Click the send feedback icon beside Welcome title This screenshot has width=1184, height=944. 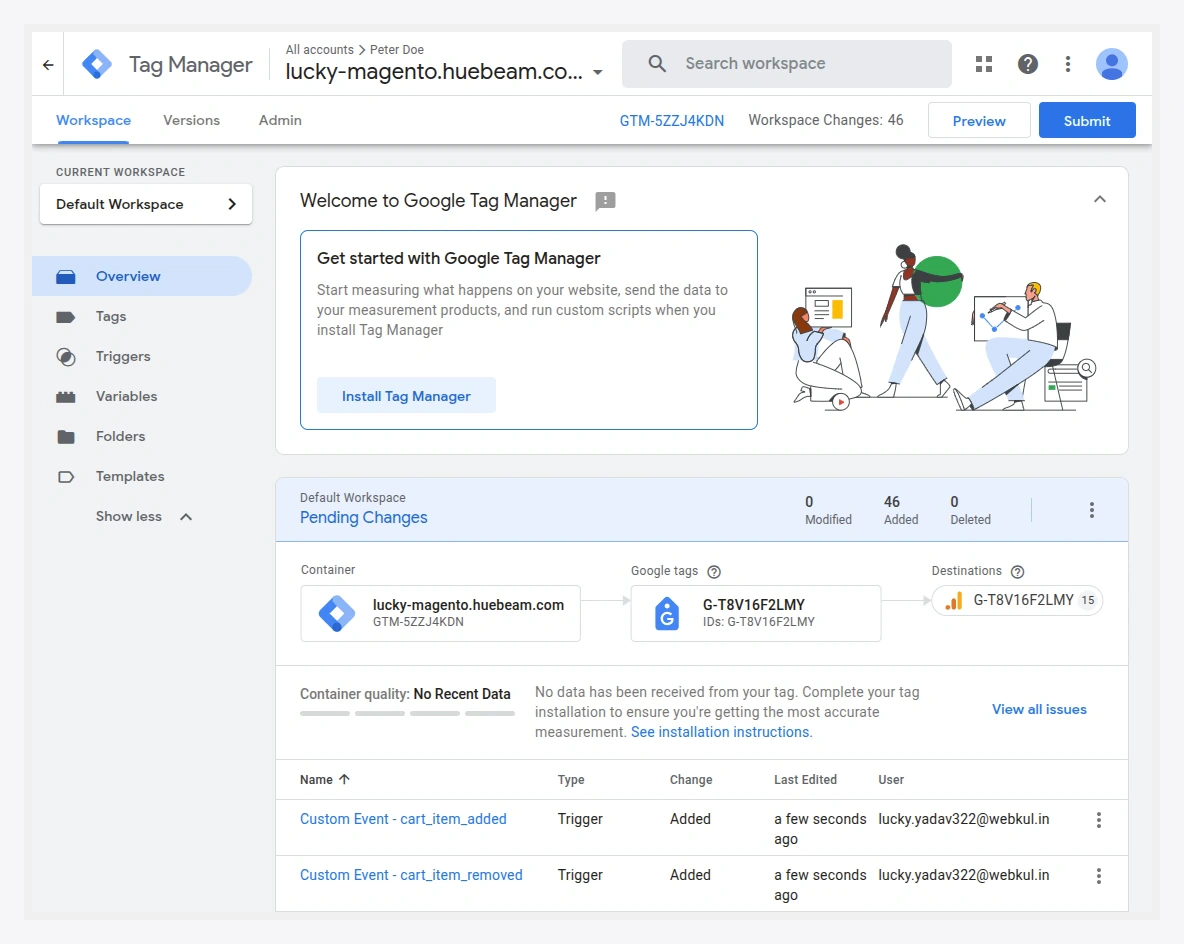pos(605,201)
